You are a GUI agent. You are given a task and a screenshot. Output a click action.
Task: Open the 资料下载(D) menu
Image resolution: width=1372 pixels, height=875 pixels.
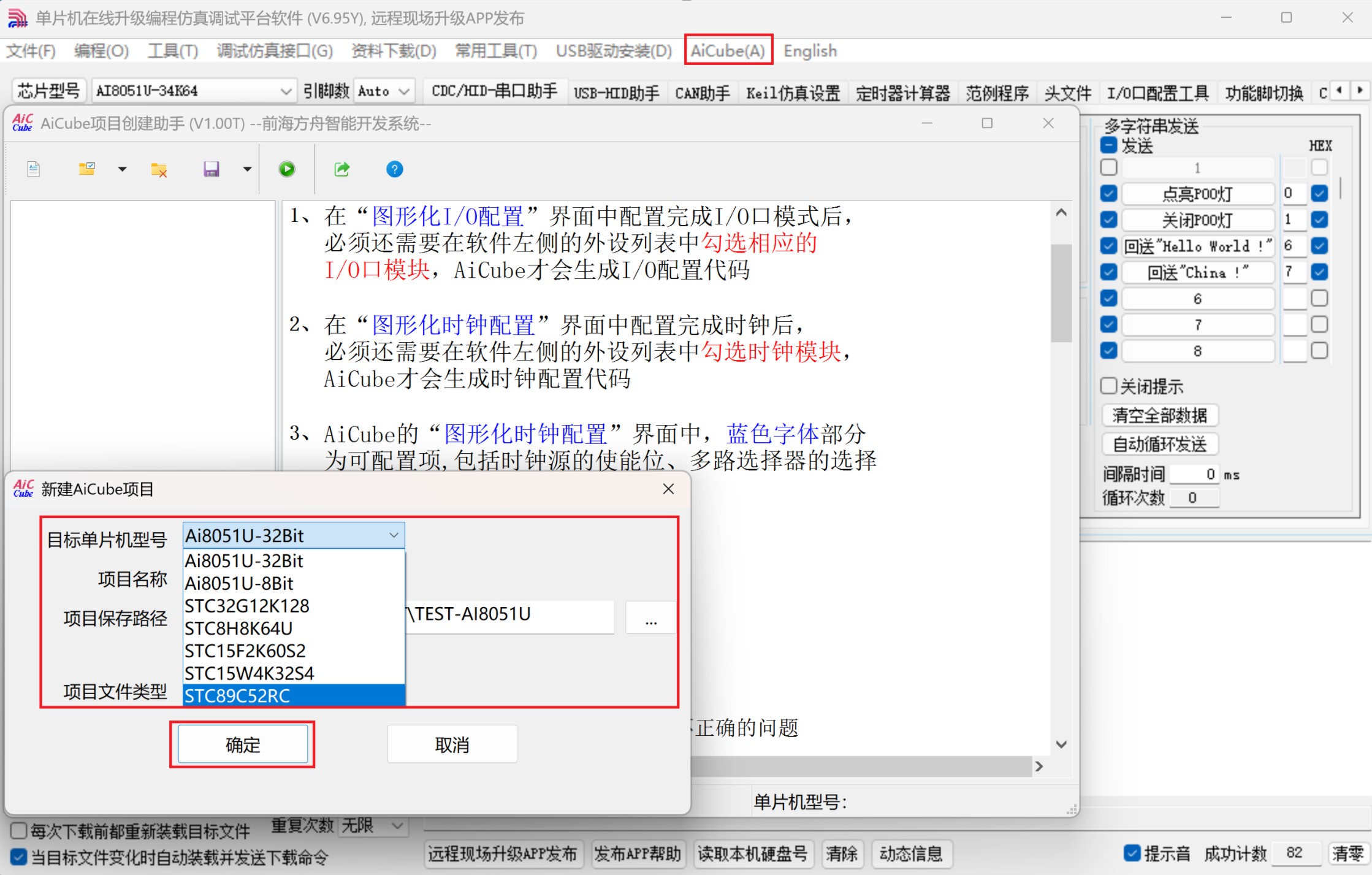tap(394, 51)
